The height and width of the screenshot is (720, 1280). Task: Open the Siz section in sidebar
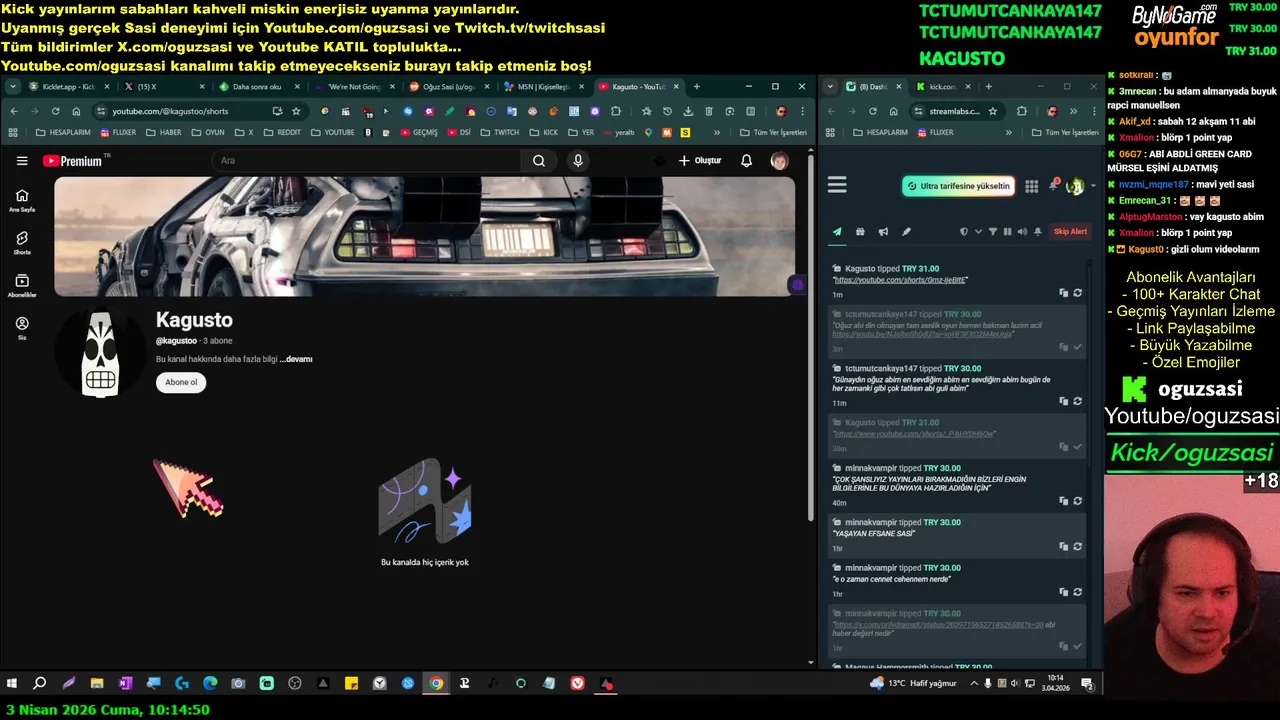[x=22, y=329]
